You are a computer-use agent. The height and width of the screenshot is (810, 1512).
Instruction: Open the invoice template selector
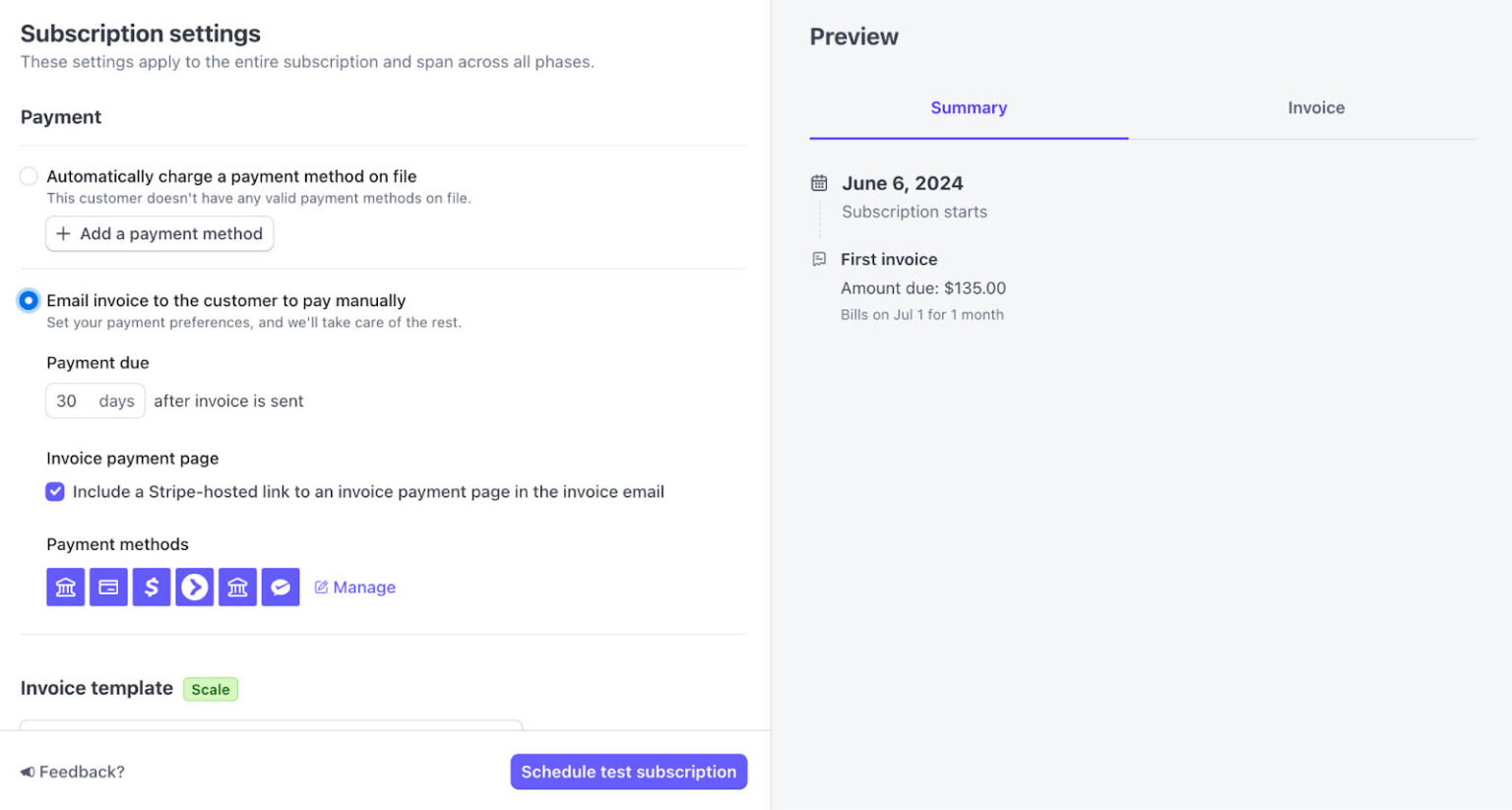pyautogui.click(x=271, y=730)
